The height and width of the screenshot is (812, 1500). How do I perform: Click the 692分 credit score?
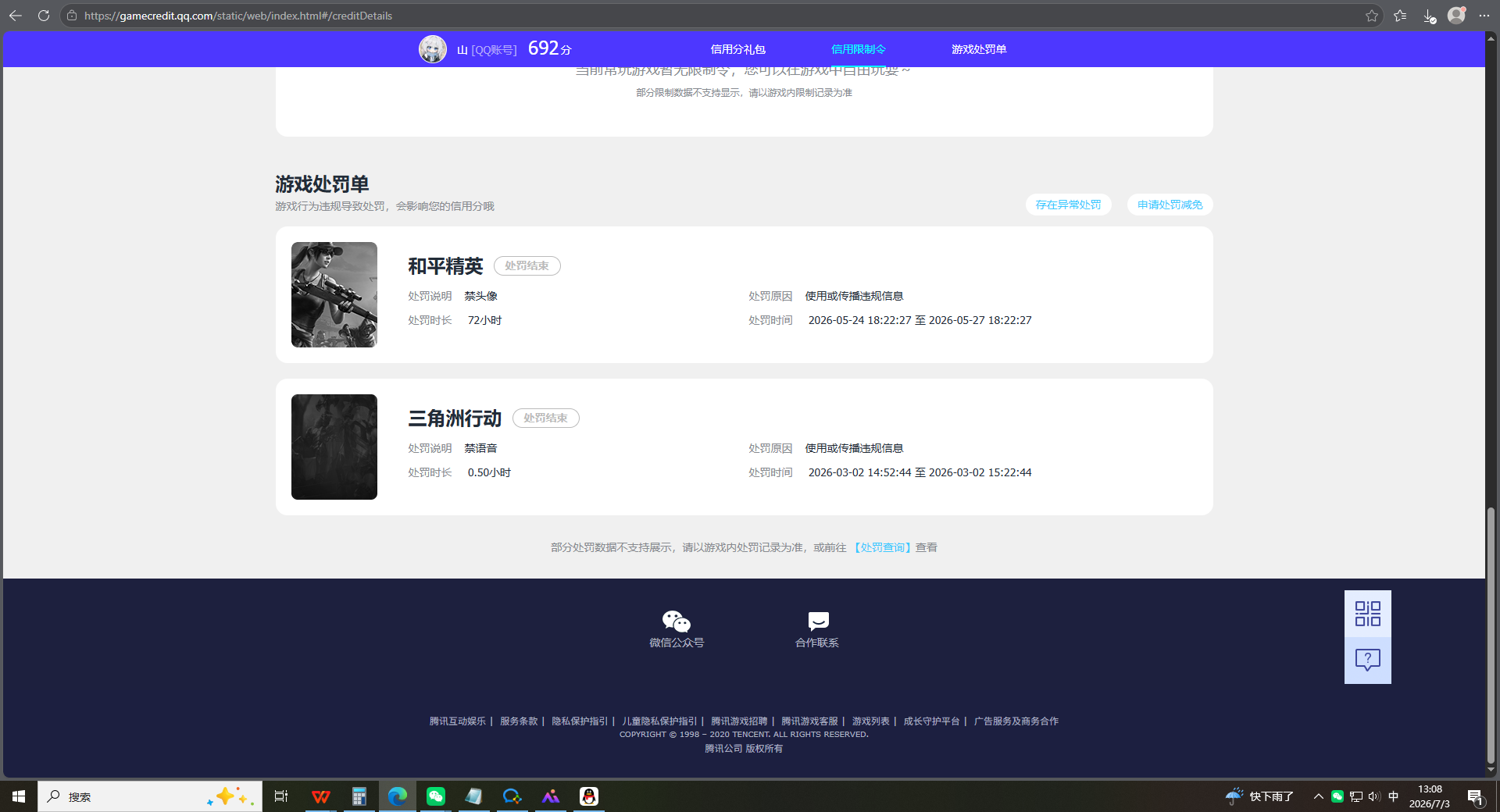[x=550, y=48]
